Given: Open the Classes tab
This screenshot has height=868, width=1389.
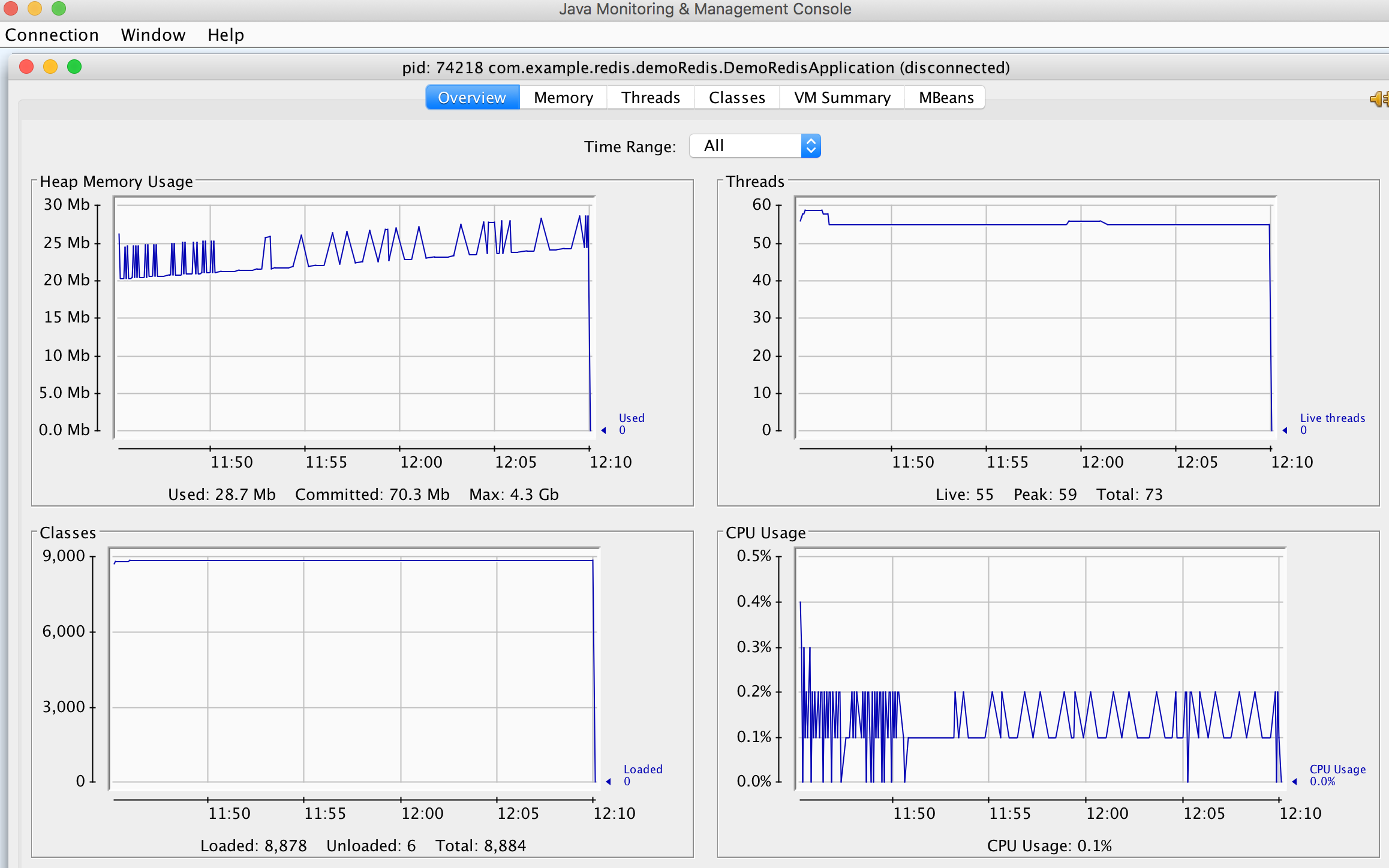Looking at the screenshot, I should pos(737,98).
